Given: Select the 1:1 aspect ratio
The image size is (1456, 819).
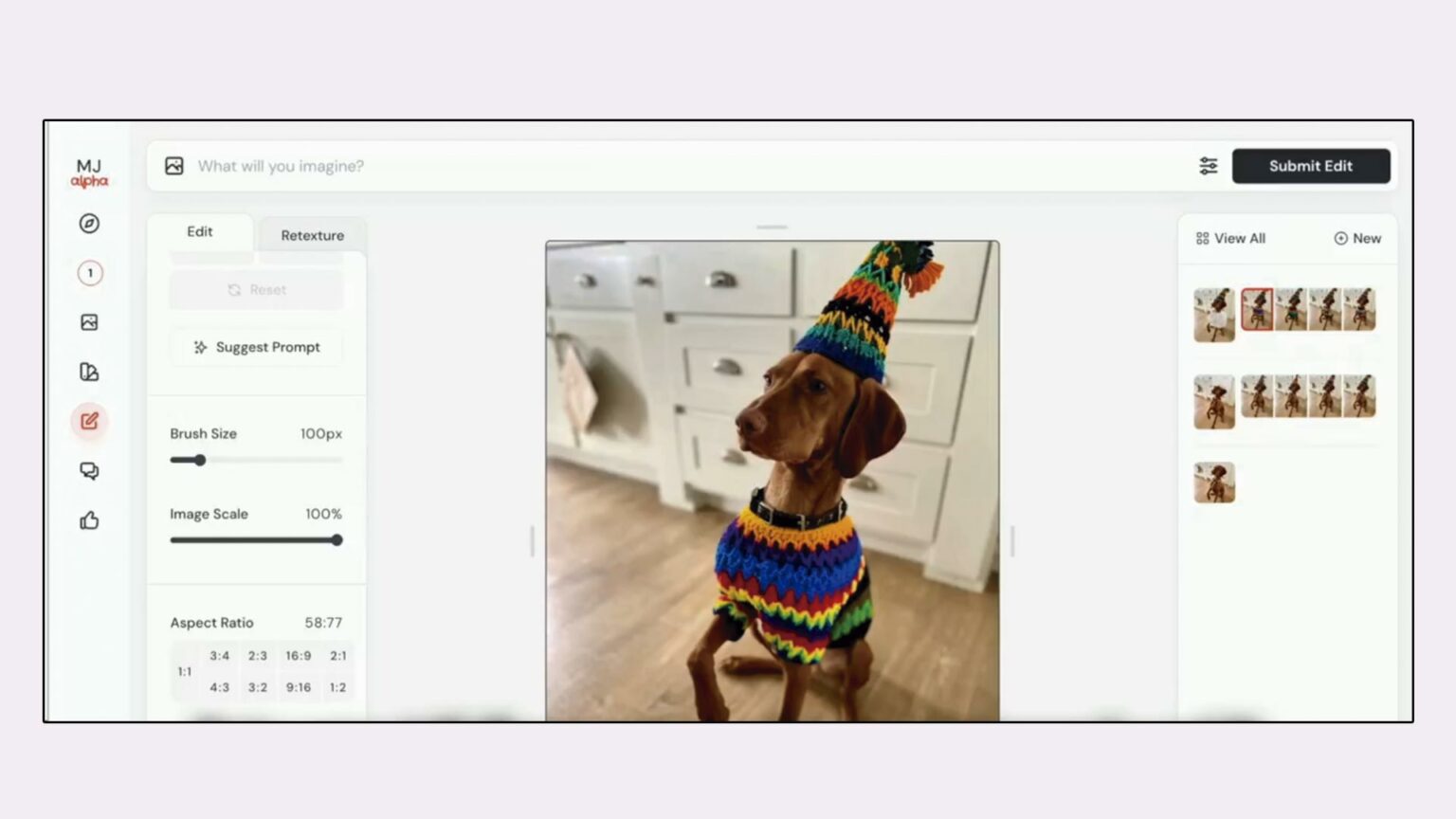Looking at the screenshot, I should [185, 672].
